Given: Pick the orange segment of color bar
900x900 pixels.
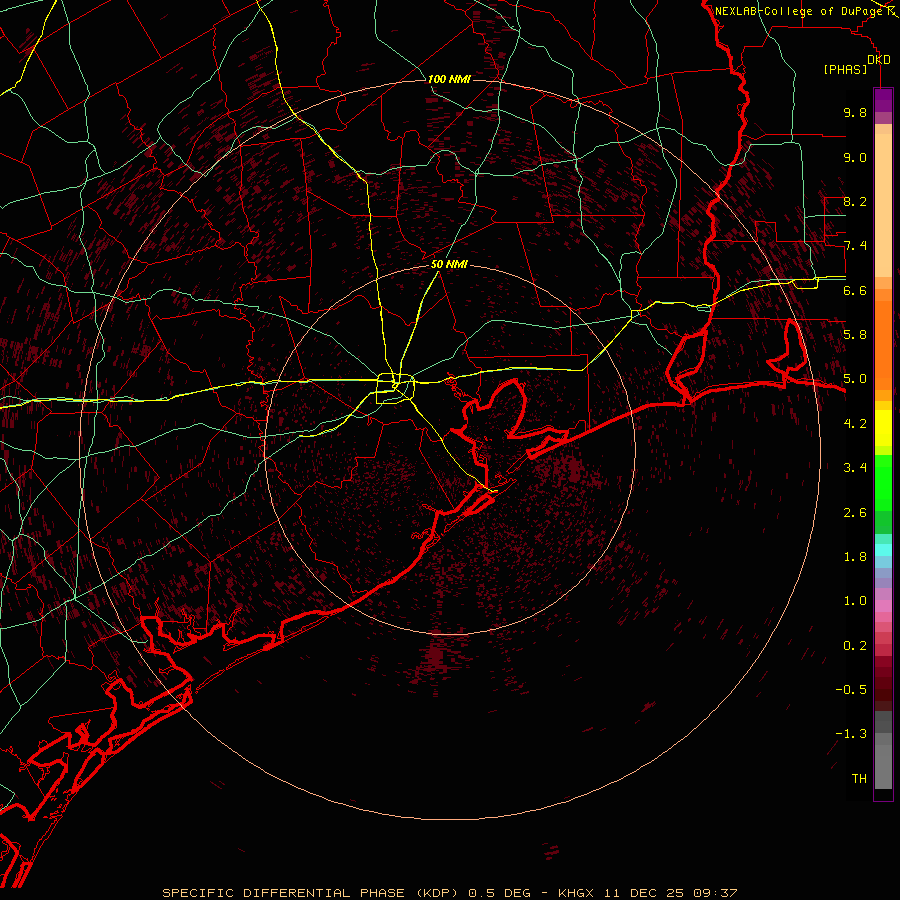Looking at the screenshot, I should coord(883,344).
